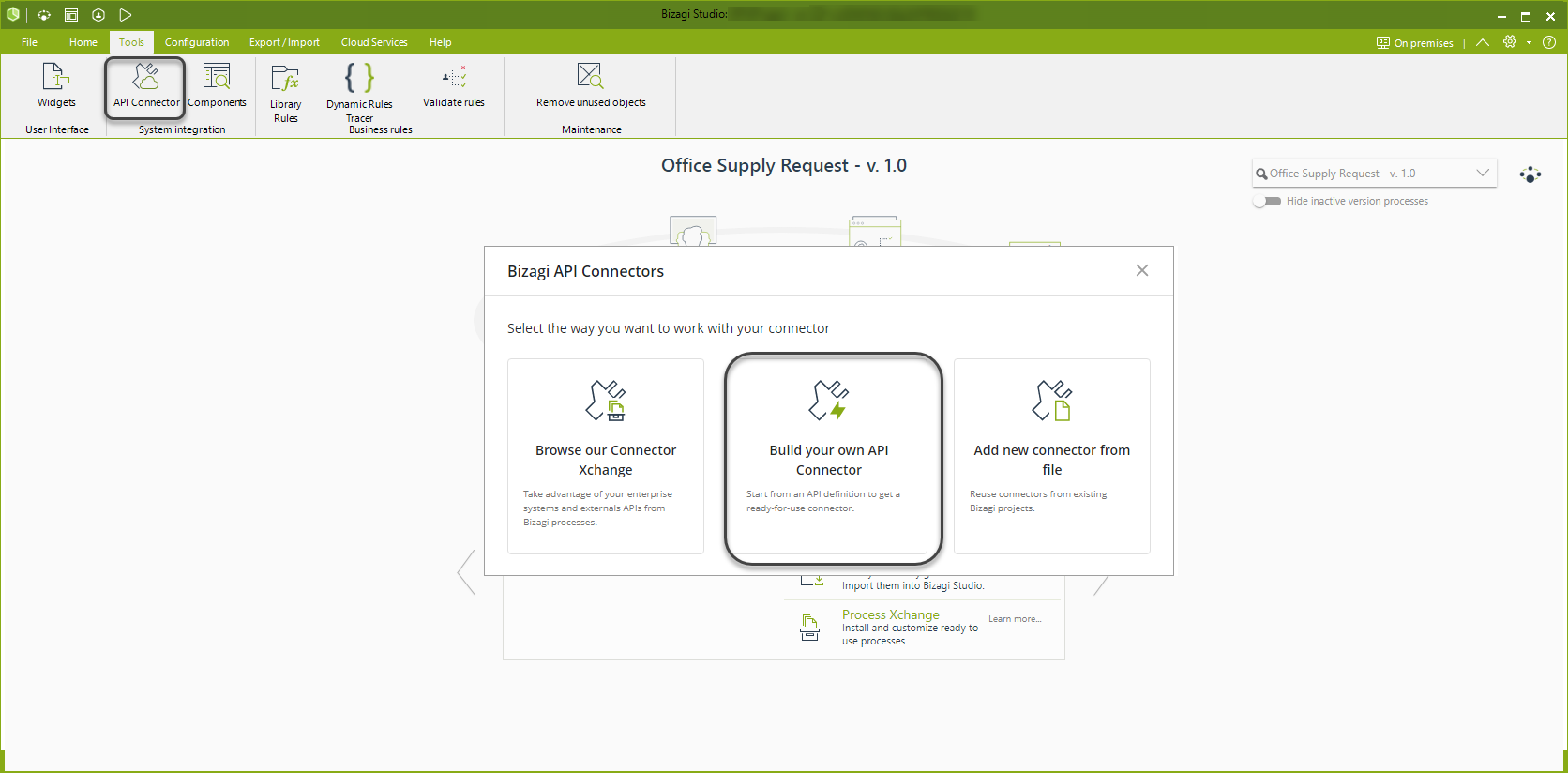Screen dimensions: 1568x773
Task: Click the Bizagi logo icon in title bar
Action: (x=13, y=15)
